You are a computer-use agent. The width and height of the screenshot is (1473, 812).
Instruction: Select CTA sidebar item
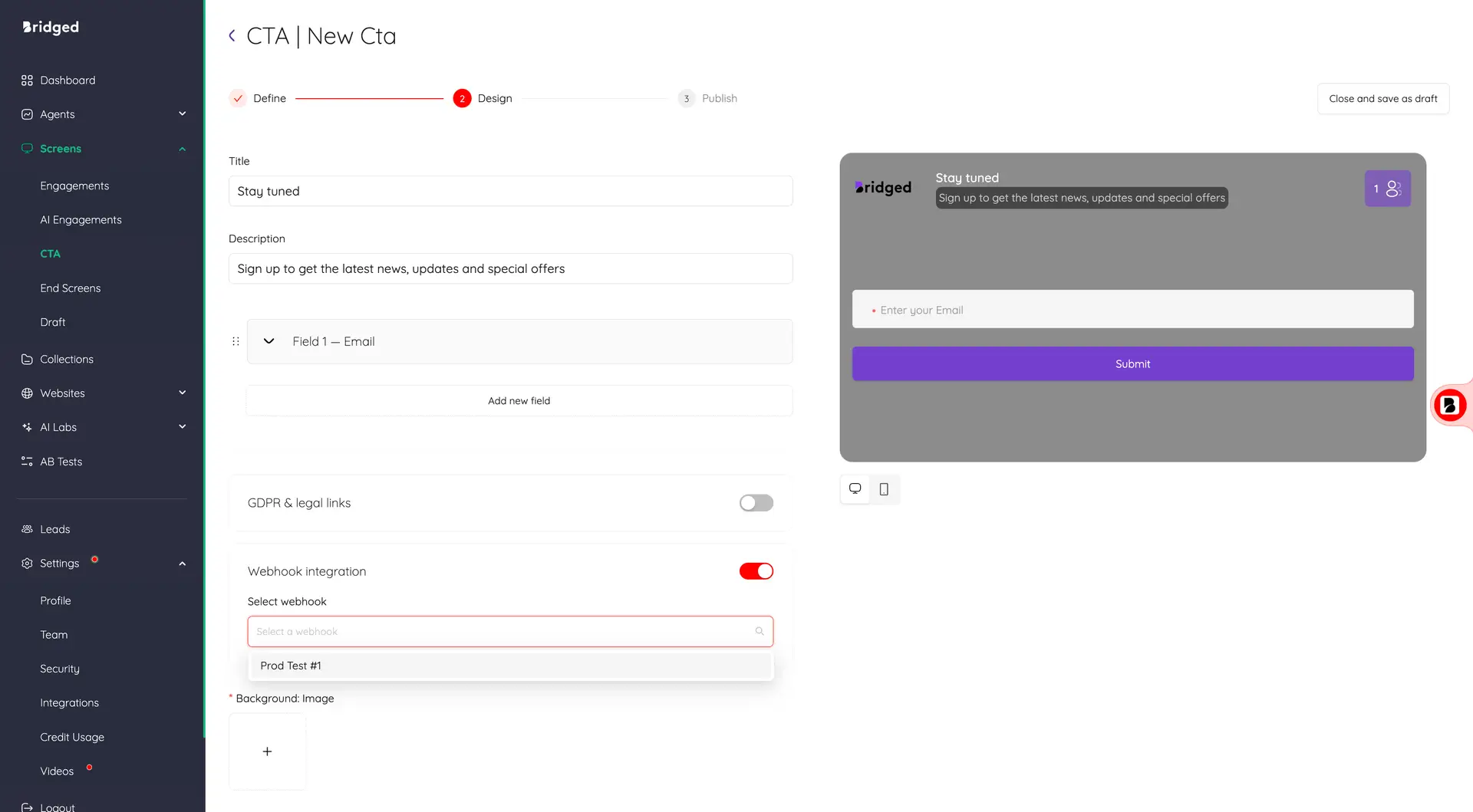50,254
